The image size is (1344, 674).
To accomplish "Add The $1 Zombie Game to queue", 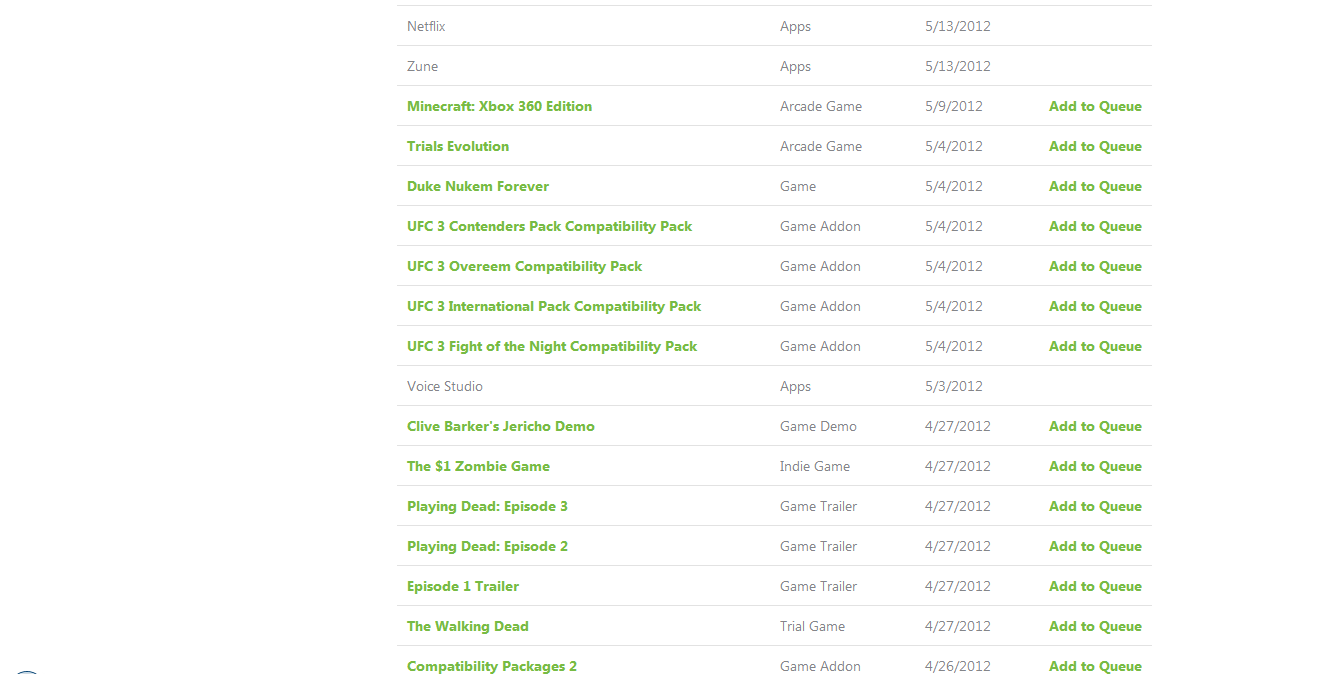I will pyautogui.click(x=1095, y=466).
